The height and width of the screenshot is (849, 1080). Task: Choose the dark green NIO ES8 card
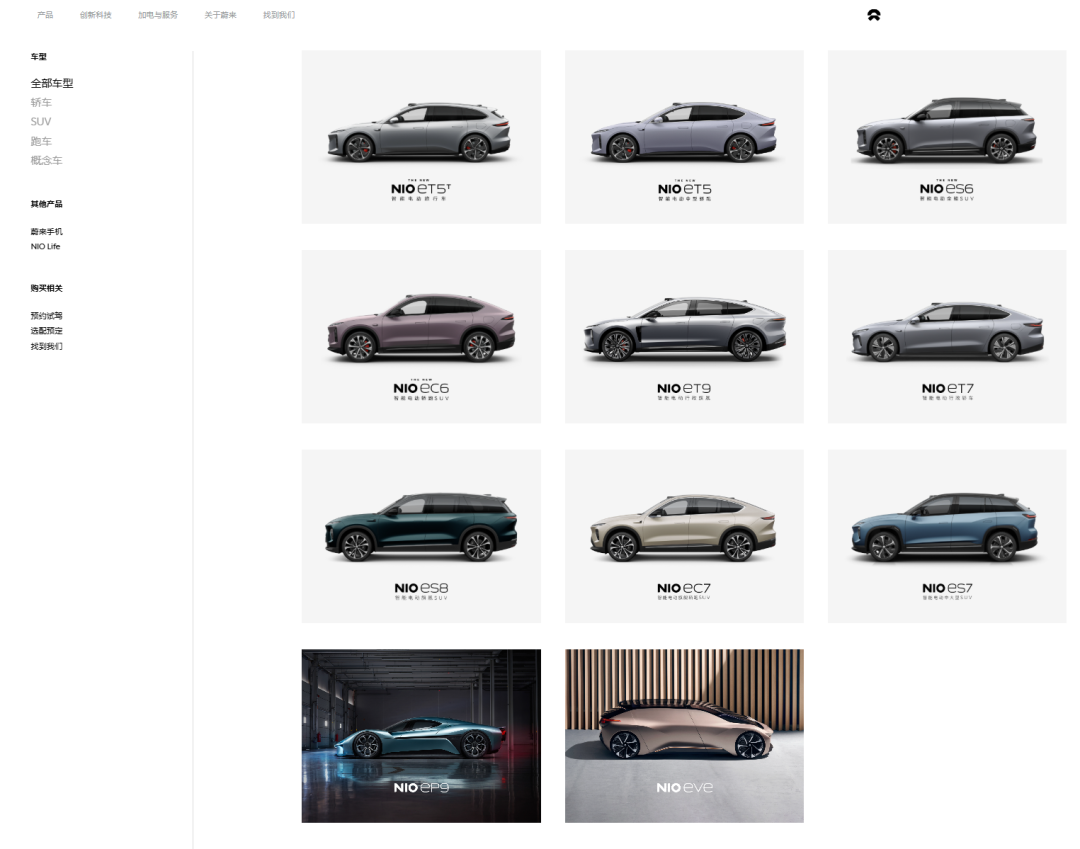pyautogui.click(x=421, y=535)
